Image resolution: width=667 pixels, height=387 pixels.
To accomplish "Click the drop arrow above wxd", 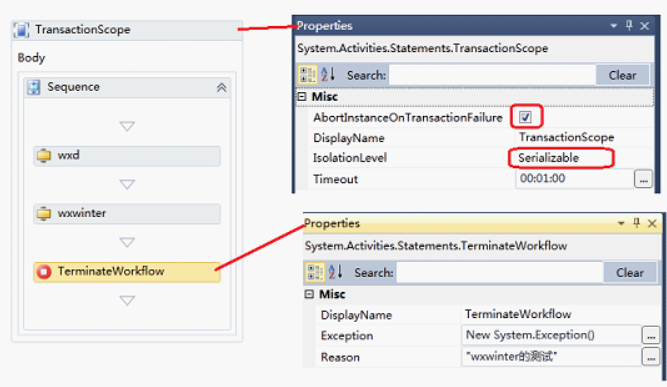I will 127,126.
